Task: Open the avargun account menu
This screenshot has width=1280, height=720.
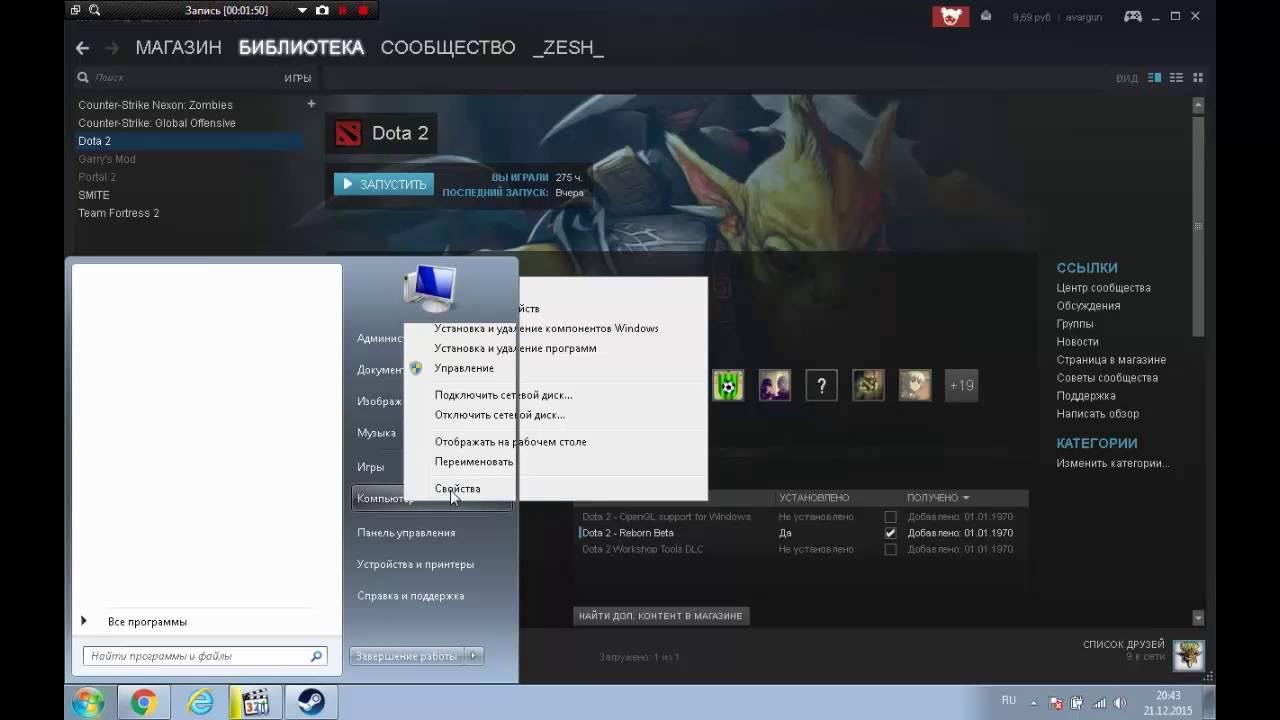Action: tap(1084, 17)
